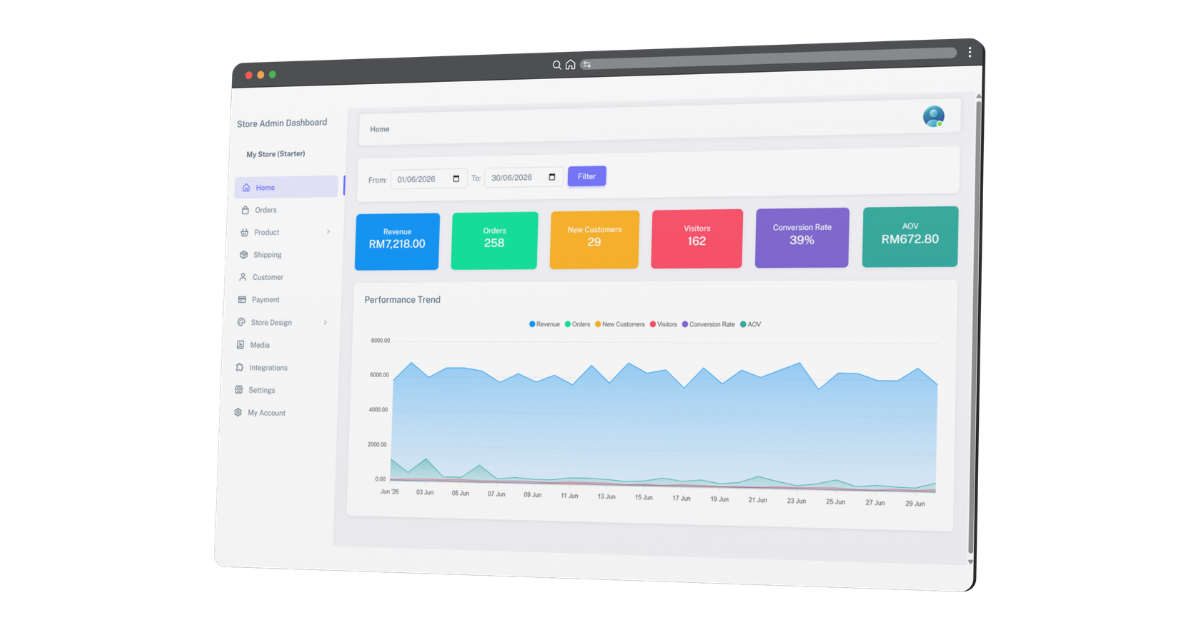This screenshot has height=630, width=1200.
Task: Click the browser home icon
Action: pos(570,65)
